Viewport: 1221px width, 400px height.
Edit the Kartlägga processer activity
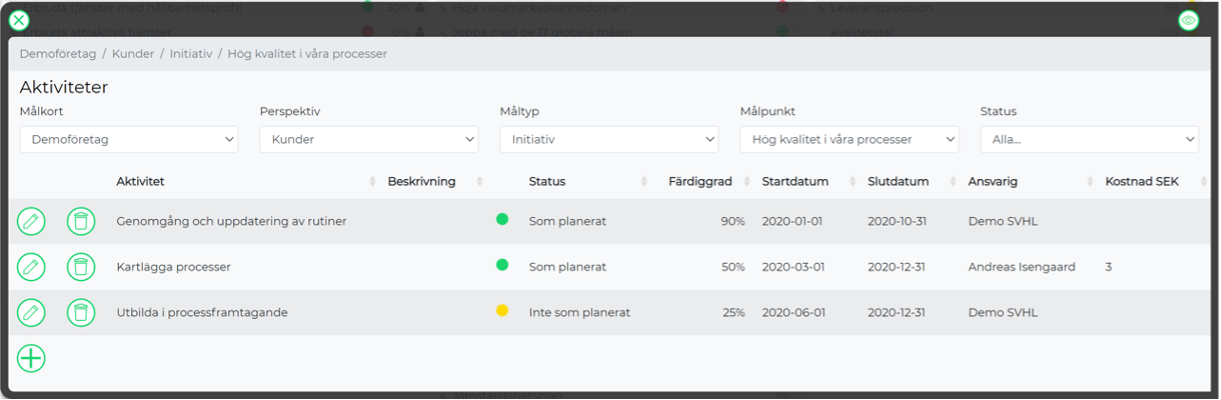(32, 267)
